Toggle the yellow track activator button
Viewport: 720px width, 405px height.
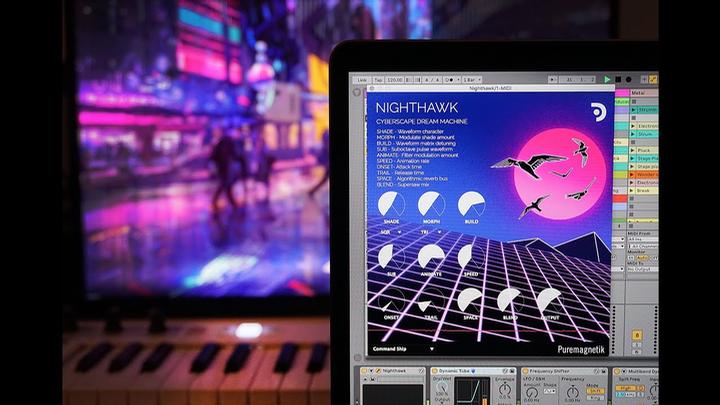pos(637,335)
